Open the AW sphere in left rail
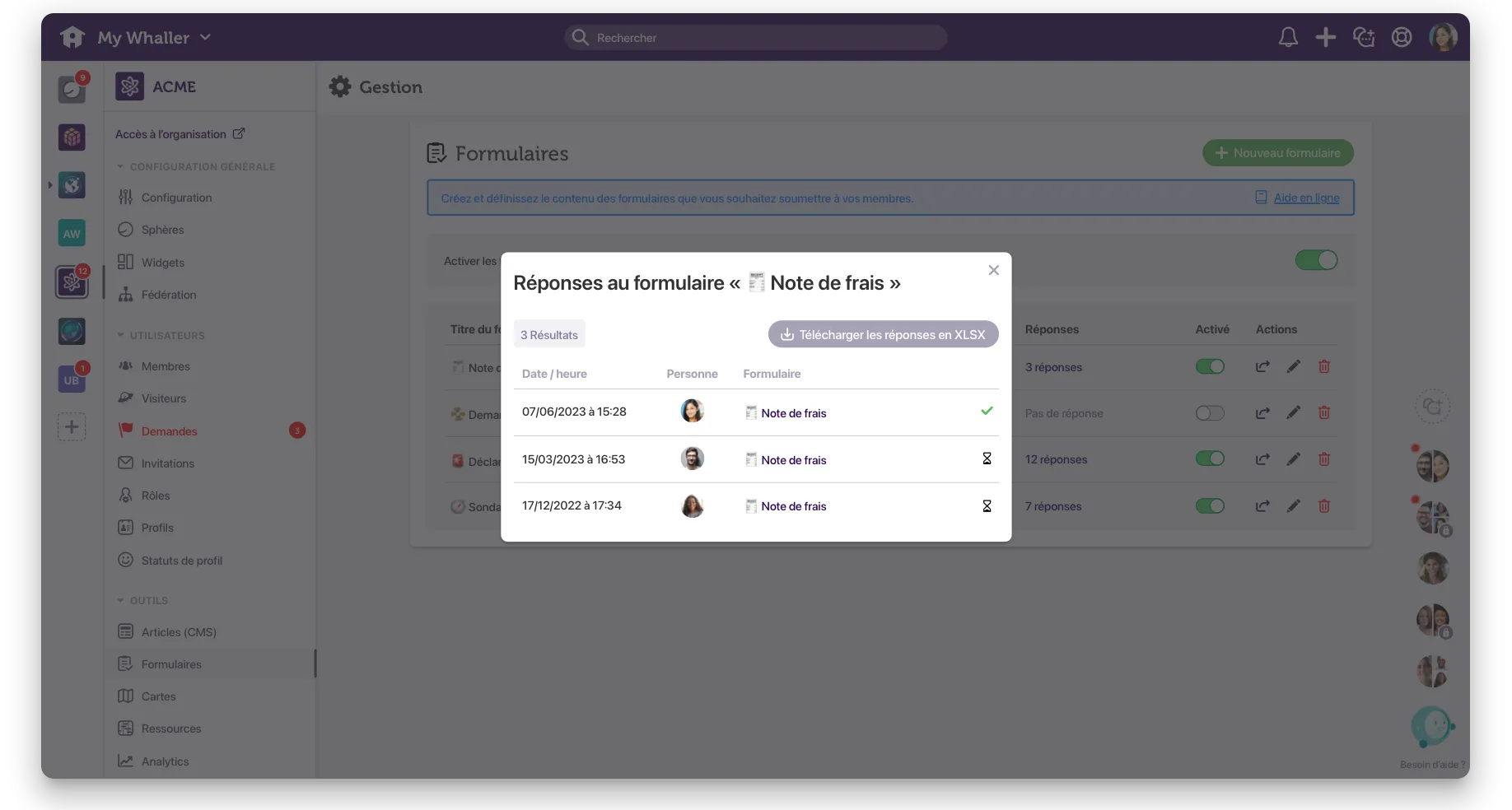1512x810 pixels. click(x=72, y=233)
